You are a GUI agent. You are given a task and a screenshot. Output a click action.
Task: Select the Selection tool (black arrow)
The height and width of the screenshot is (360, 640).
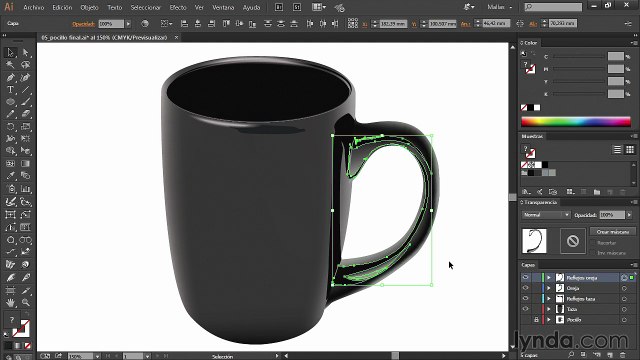pyautogui.click(x=10, y=52)
